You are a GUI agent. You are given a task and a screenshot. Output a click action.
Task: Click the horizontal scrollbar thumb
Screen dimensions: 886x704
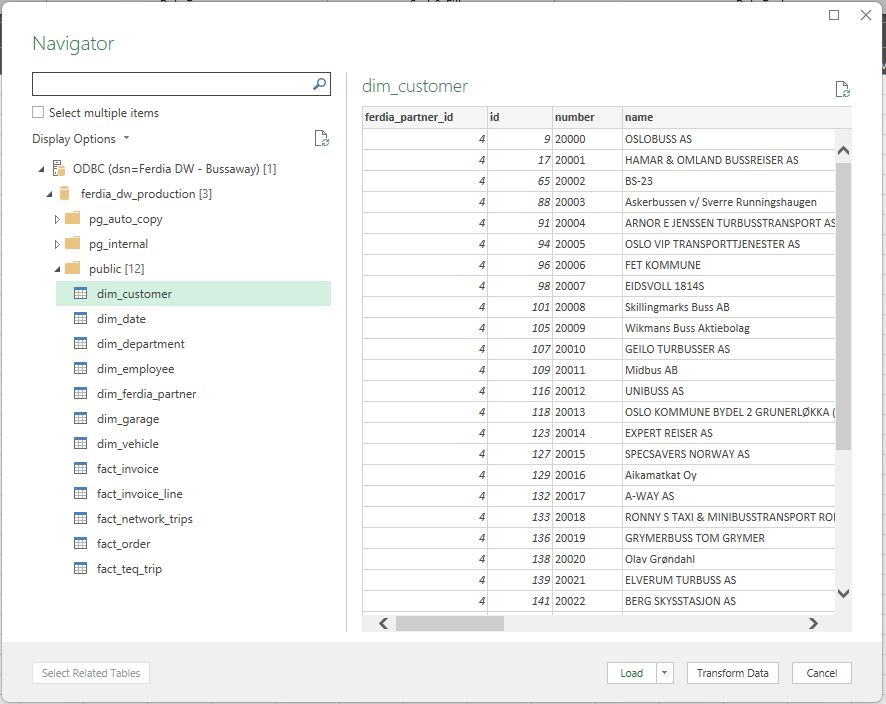click(x=450, y=623)
